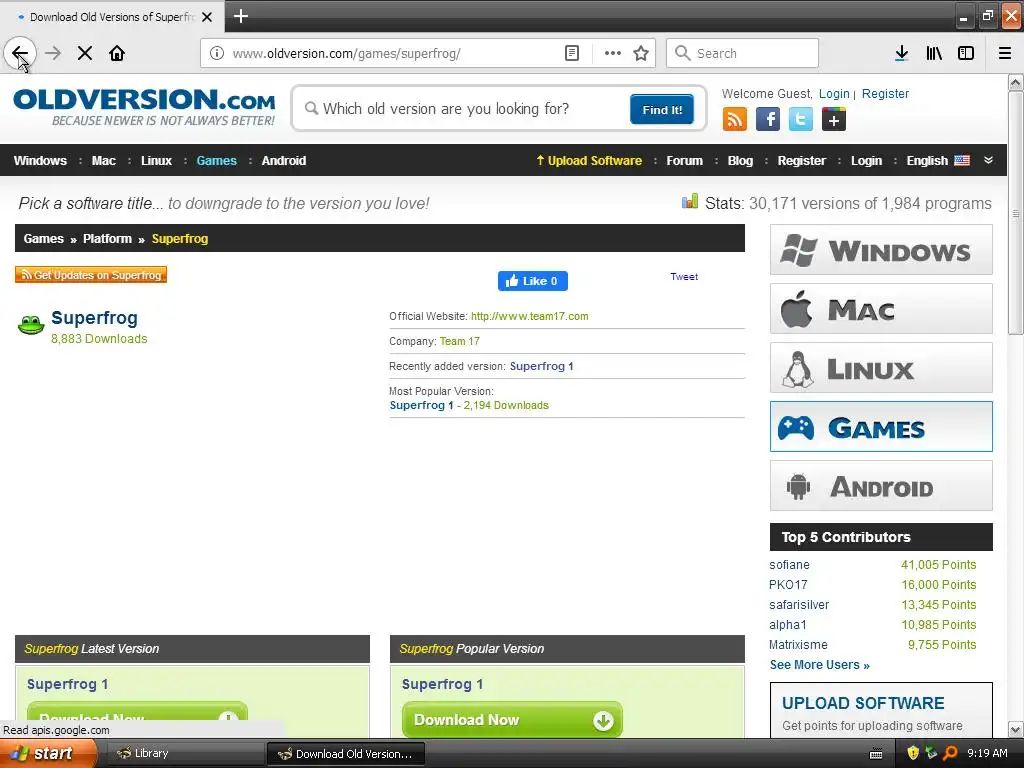Open the recently added Superfrog 1 link

point(541,366)
